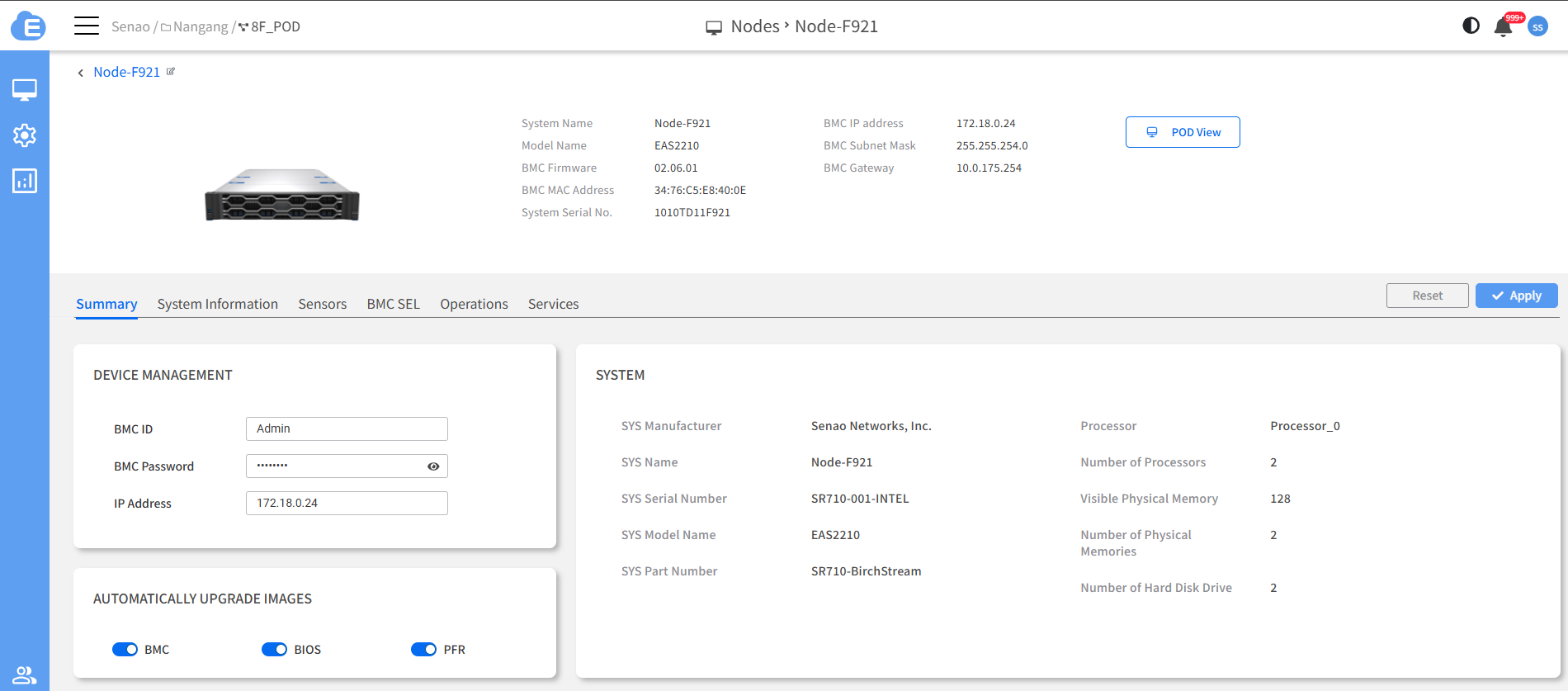Open the reports chart icon

pos(25,181)
